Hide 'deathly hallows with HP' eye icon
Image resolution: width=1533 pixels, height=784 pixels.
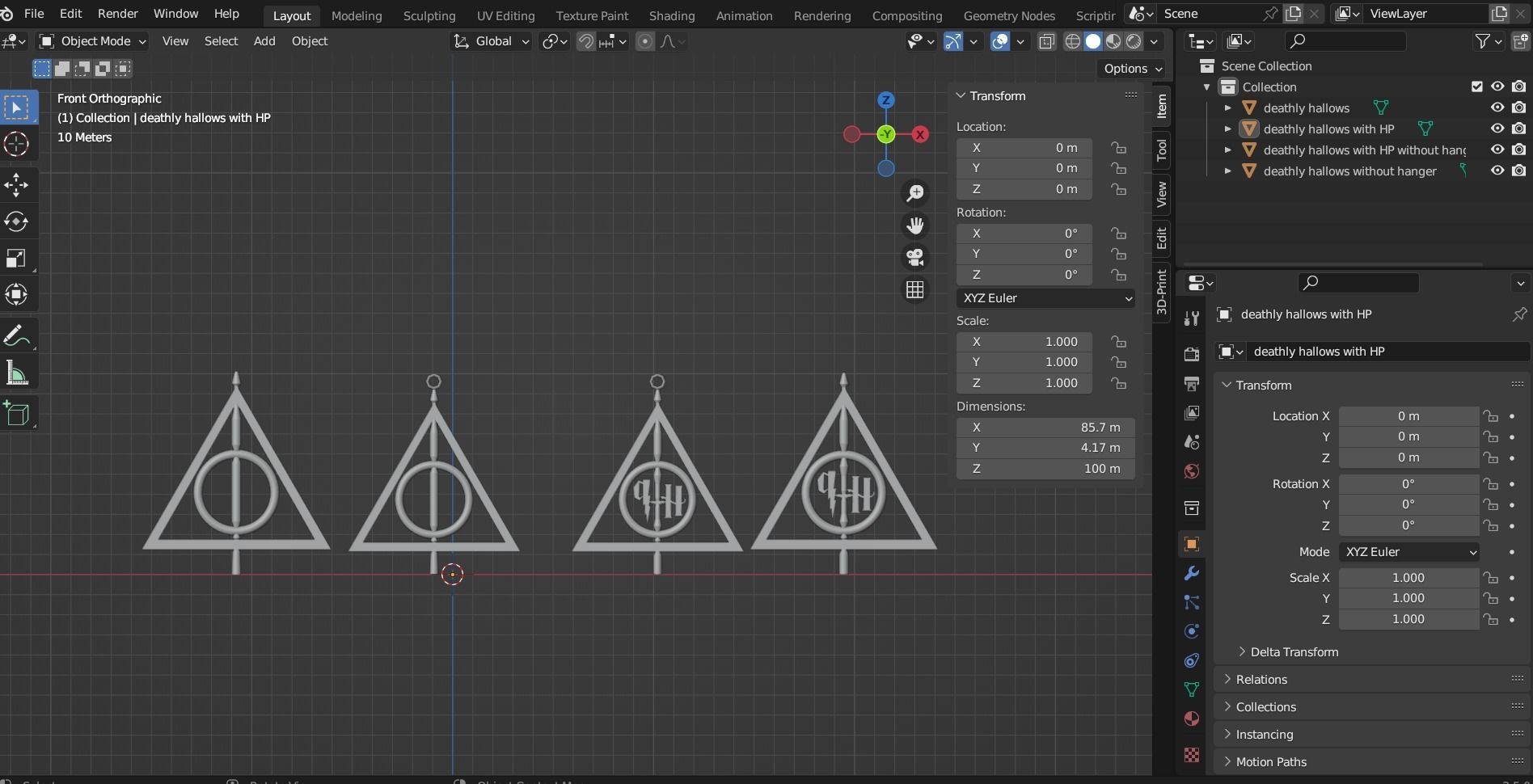[x=1497, y=129]
